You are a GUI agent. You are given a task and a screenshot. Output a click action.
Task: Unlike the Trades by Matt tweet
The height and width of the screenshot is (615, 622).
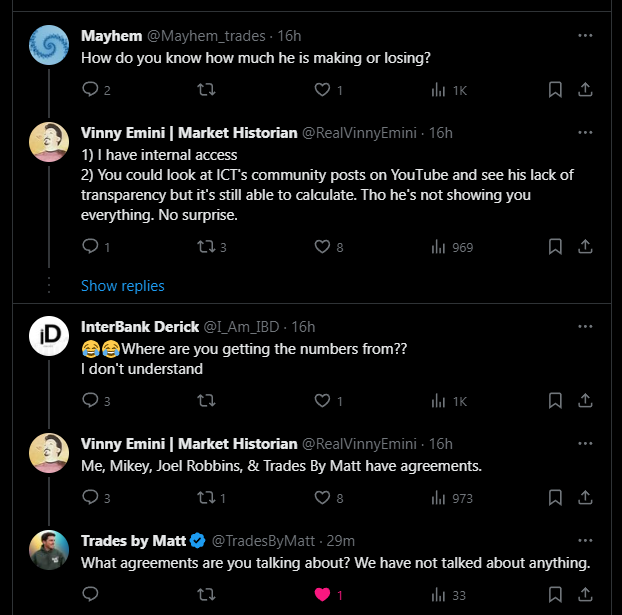click(x=322, y=594)
